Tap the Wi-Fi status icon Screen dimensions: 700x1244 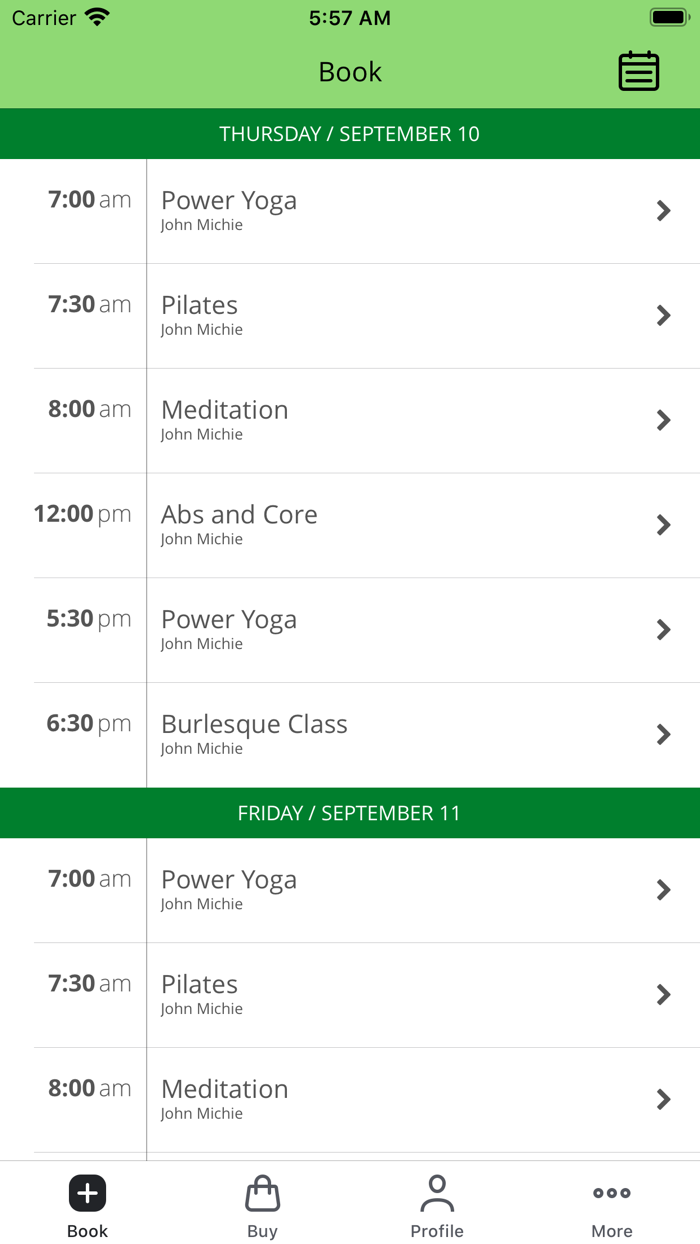97,18
